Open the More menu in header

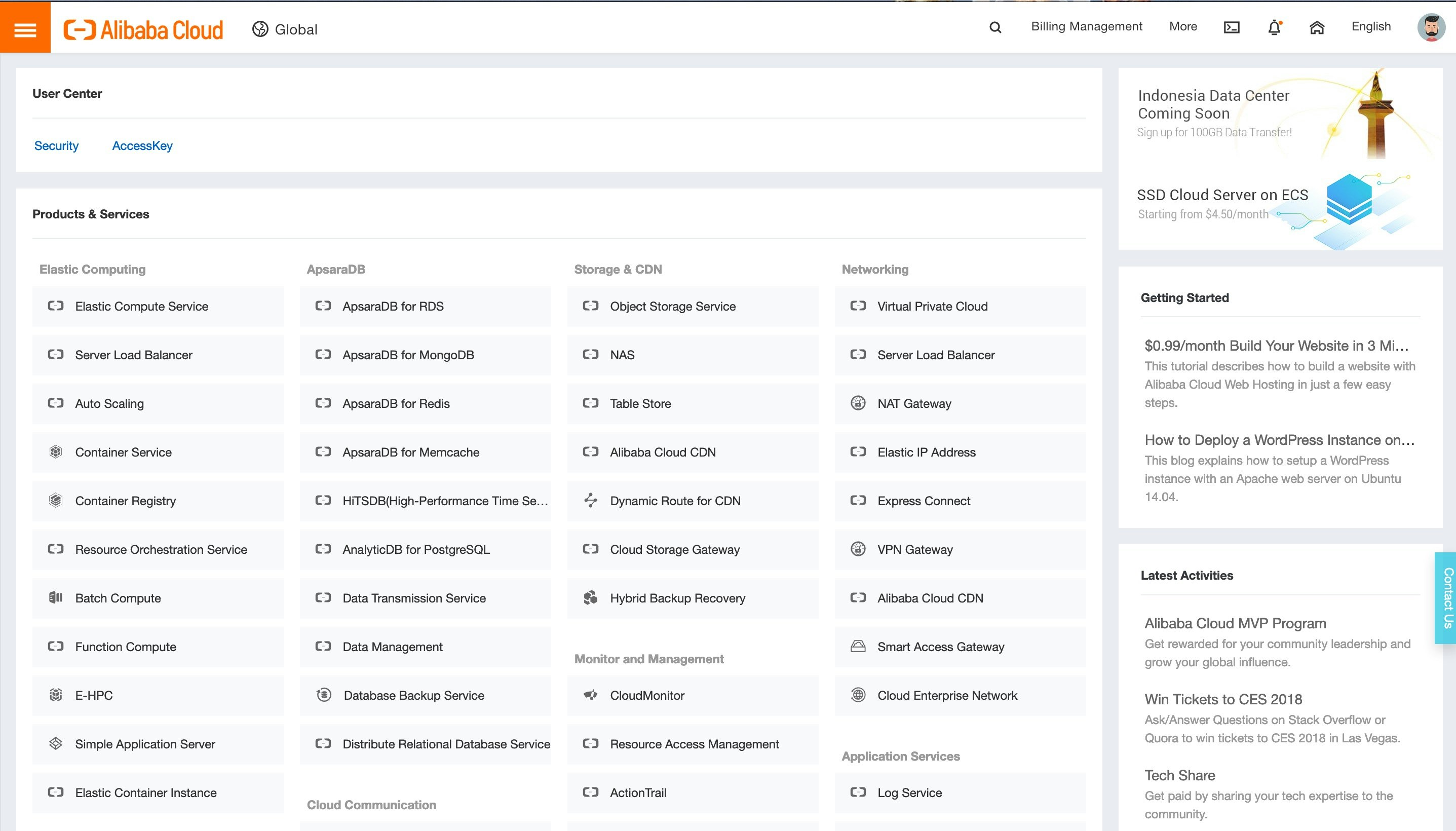[1183, 26]
